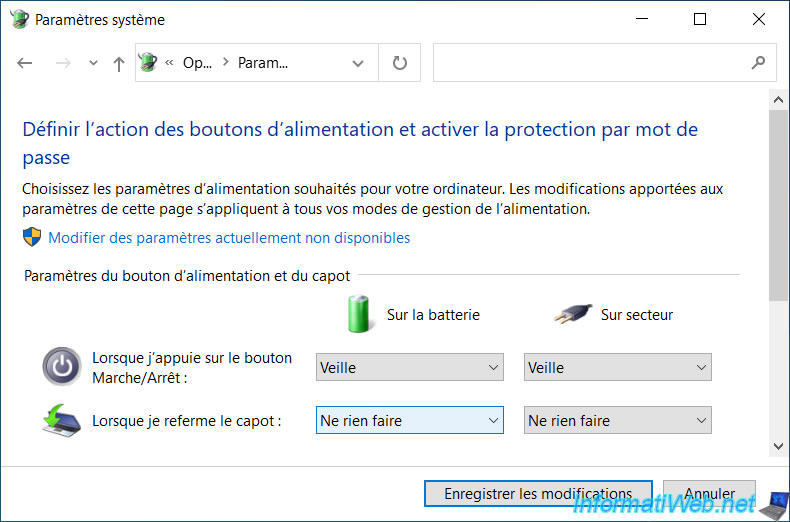Viewport: 790px width, 522px height.
Task: Go up one level with up arrow
Action: (x=119, y=63)
